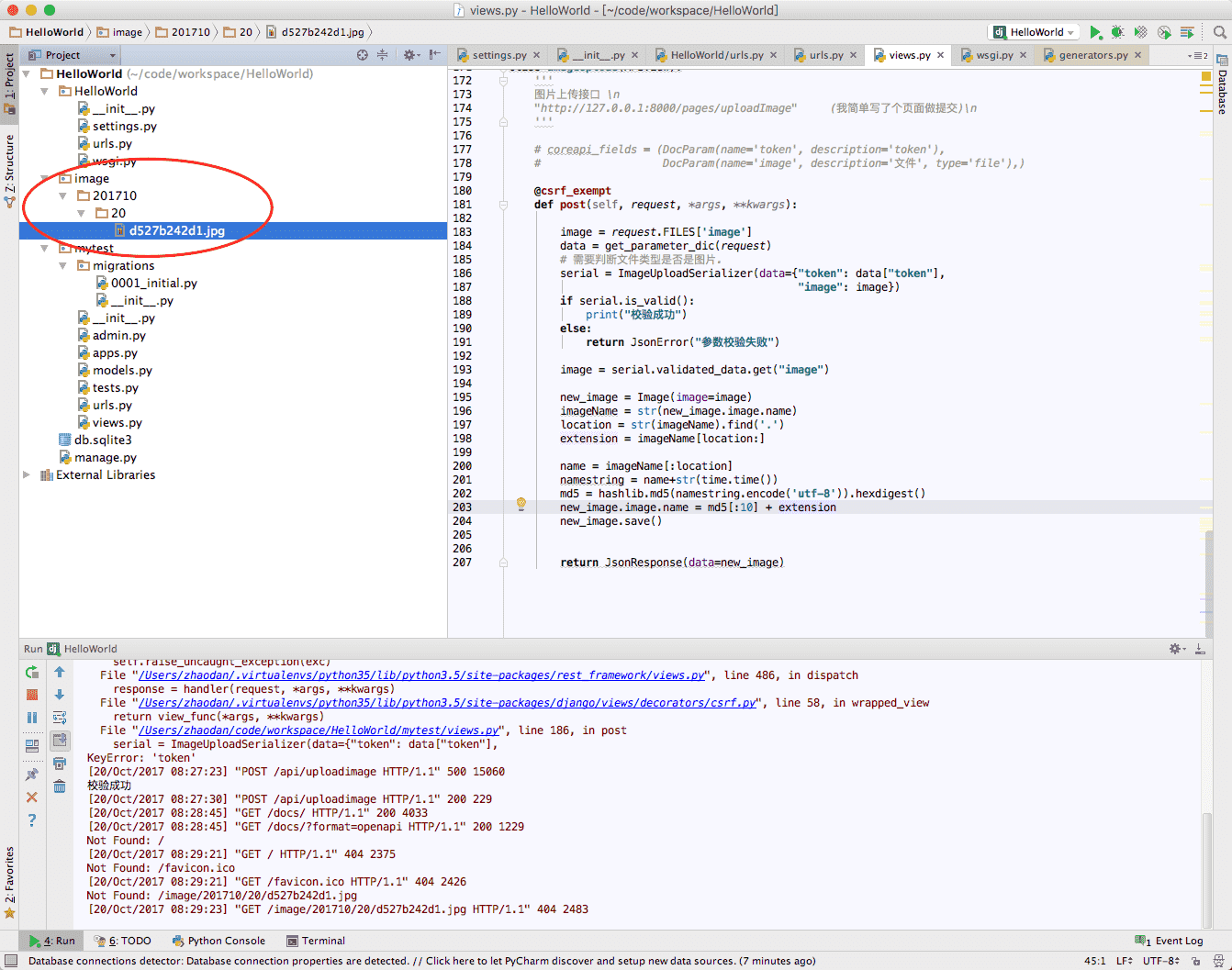Click the profile run icon in toolbar
1232x970 pixels.
point(1164,32)
